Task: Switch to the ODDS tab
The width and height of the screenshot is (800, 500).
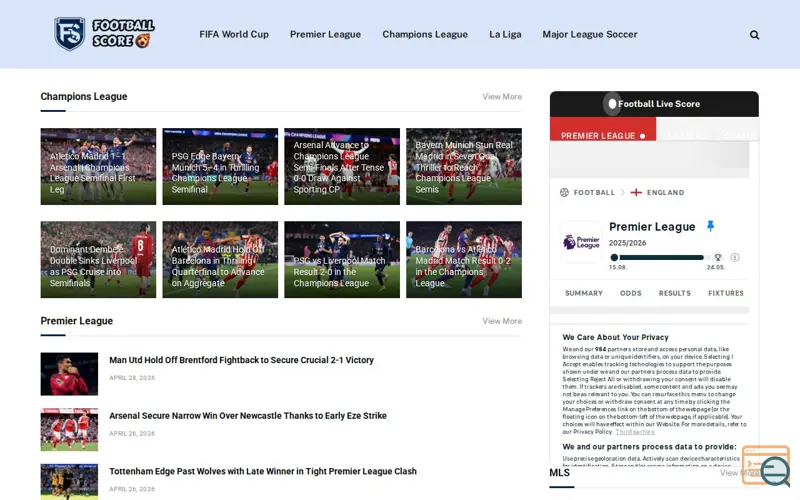Action: 631,293
